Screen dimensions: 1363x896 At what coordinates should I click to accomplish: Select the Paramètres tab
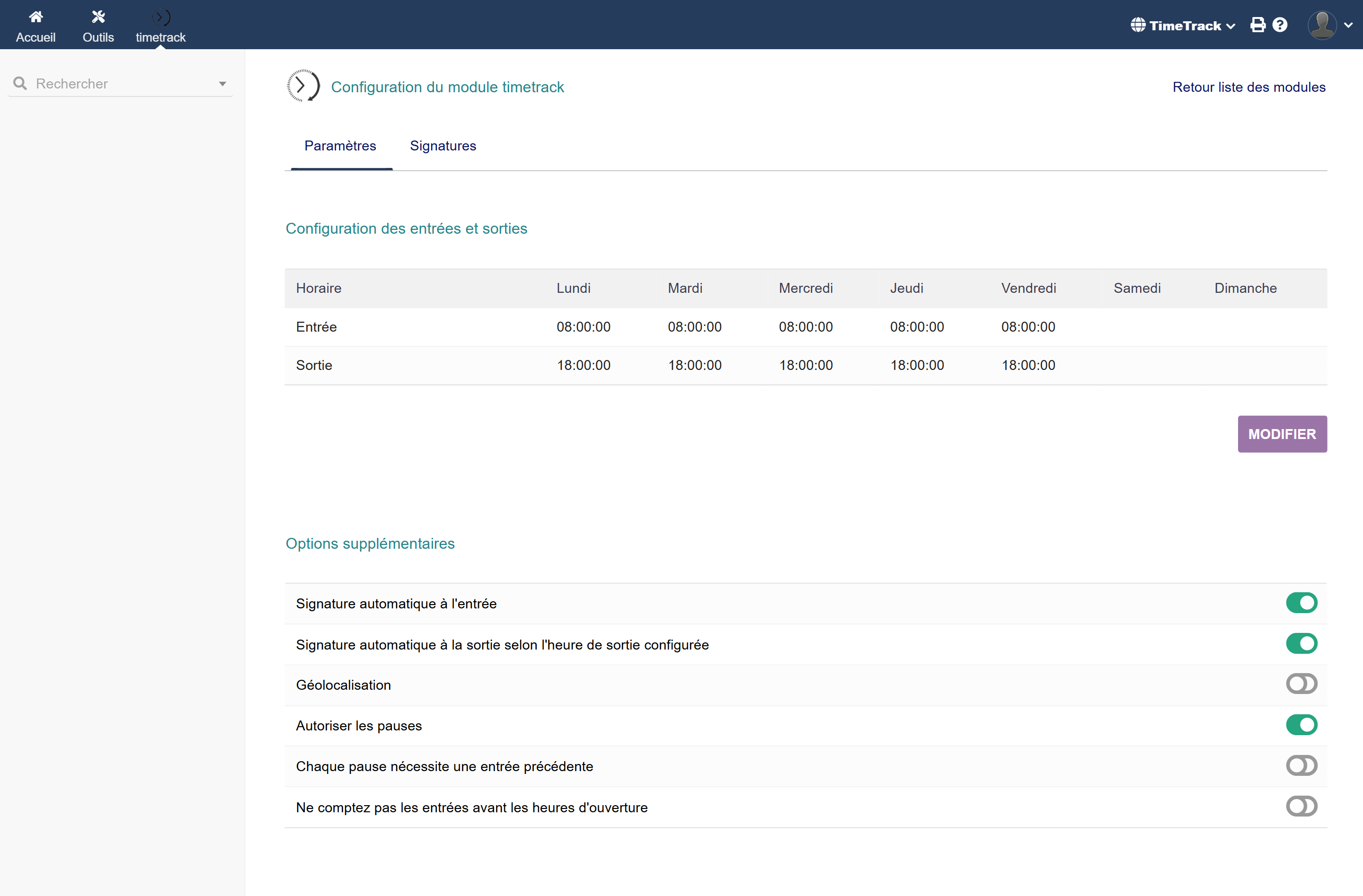340,146
